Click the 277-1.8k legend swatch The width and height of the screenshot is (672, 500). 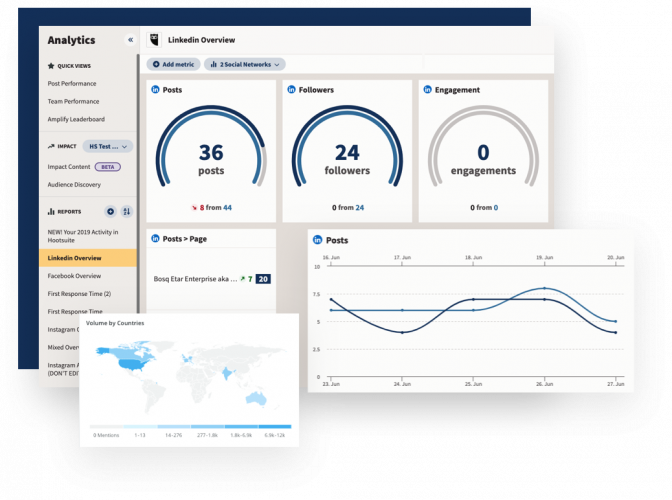(x=207, y=426)
